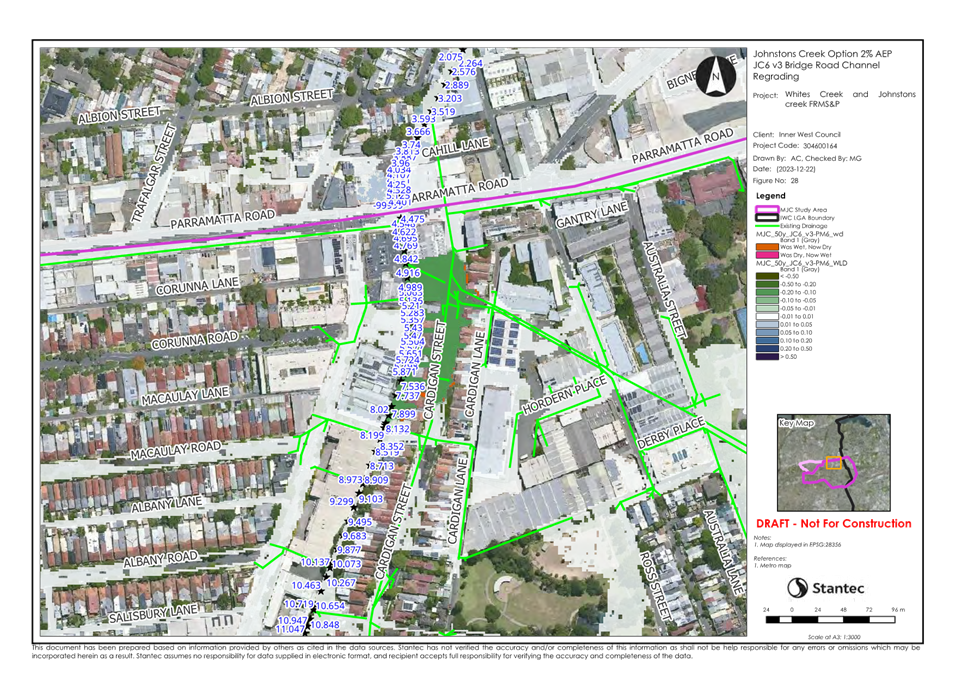The width and height of the screenshot is (955, 676).
Task: Click the Project Code '304600164'
Action: click(x=820, y=146)
